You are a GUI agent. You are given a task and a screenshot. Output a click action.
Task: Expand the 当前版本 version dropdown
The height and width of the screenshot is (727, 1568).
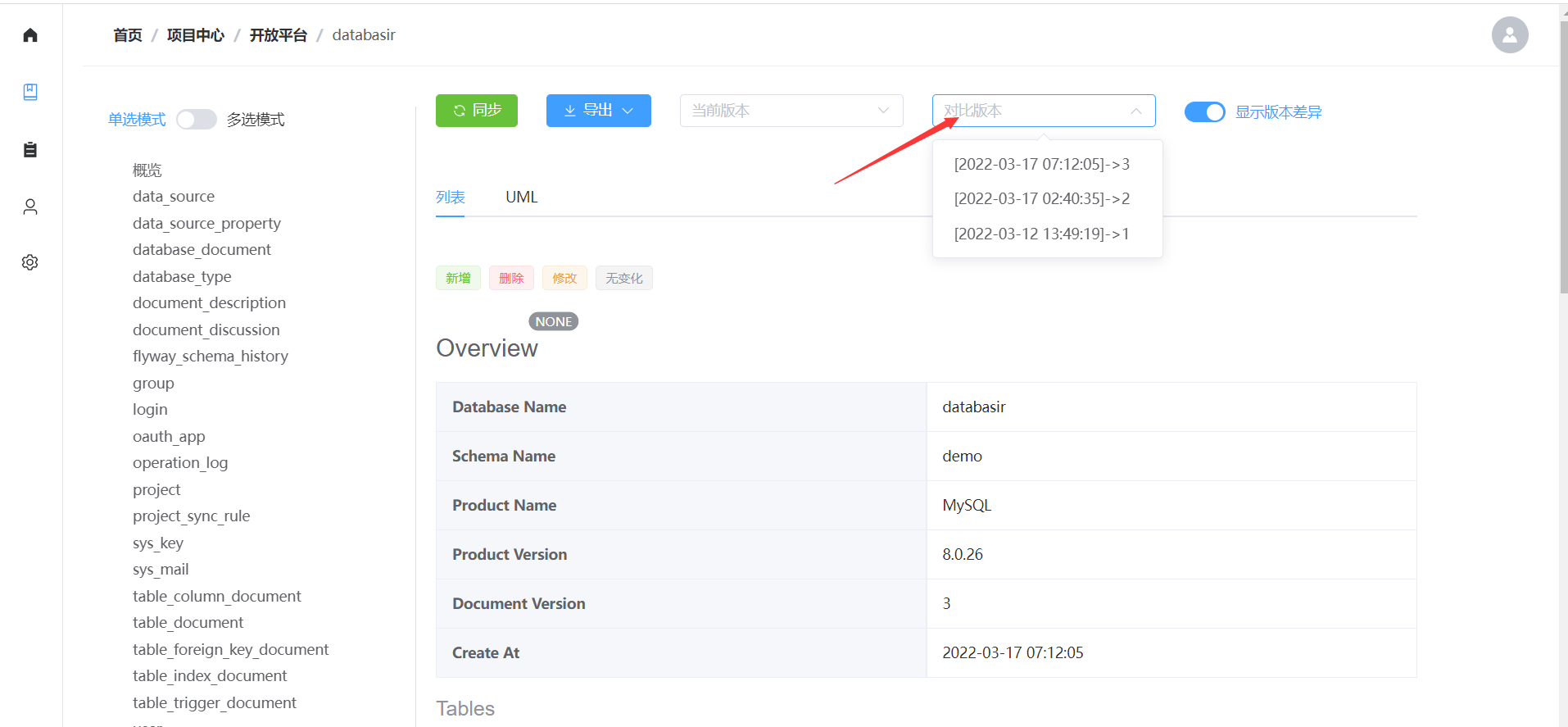pos(791,111)
